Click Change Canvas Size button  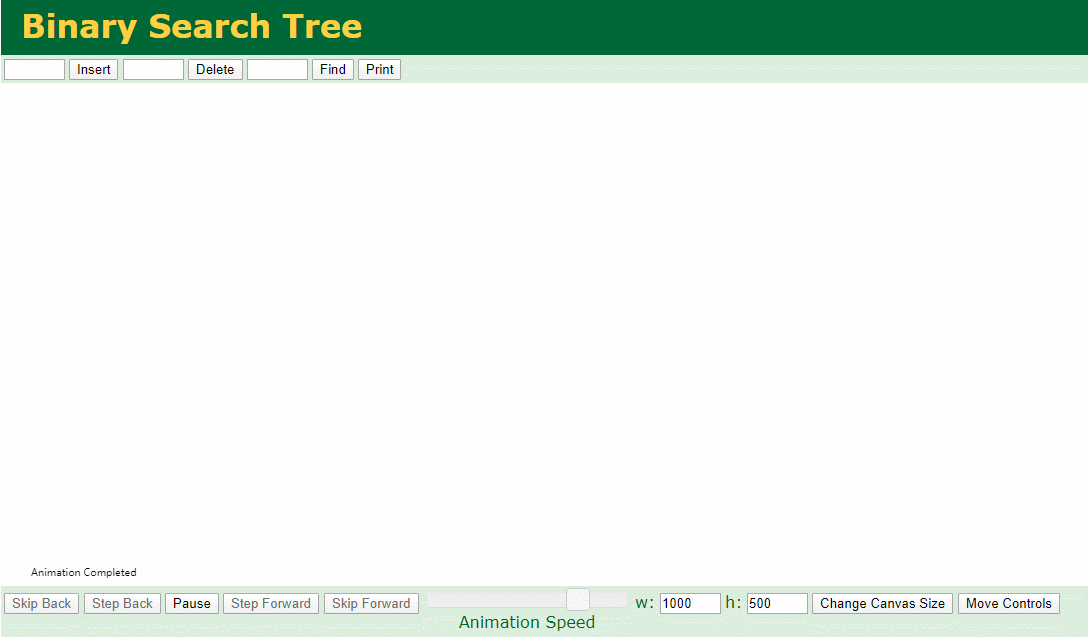coord(883,603)
